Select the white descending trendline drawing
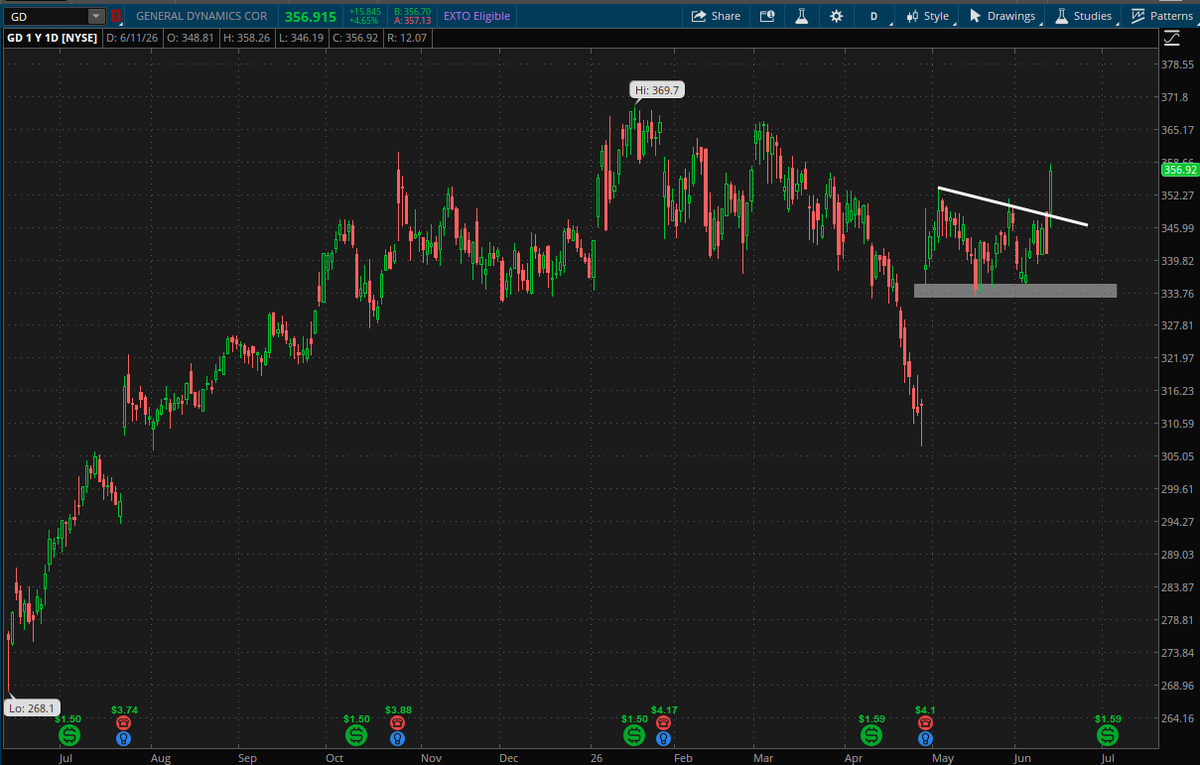This screenshot has width=1200, height=765. point(1012,206)
